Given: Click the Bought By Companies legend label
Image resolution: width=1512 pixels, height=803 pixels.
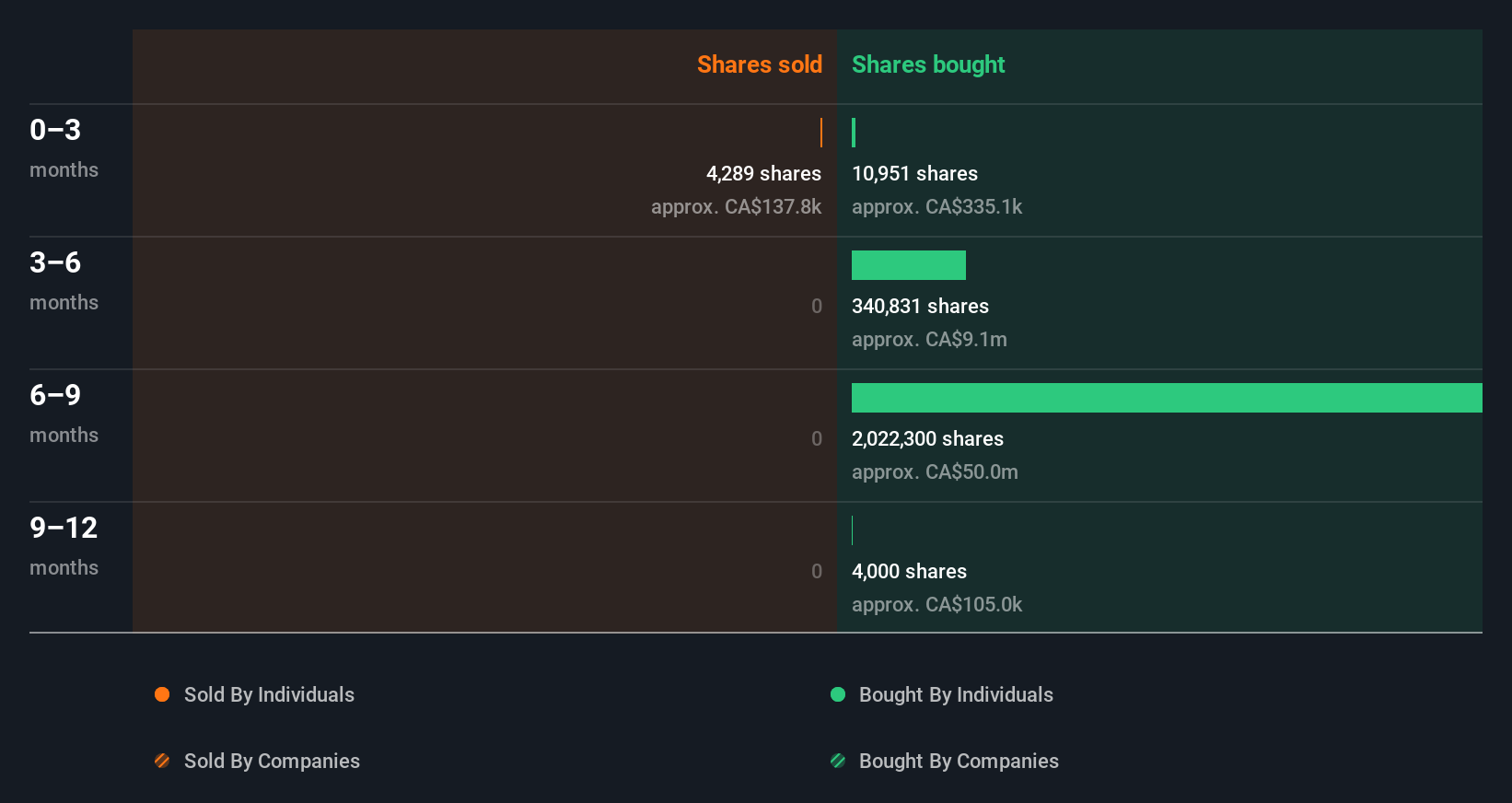Looking at the screenshot, I should (959, 761).
